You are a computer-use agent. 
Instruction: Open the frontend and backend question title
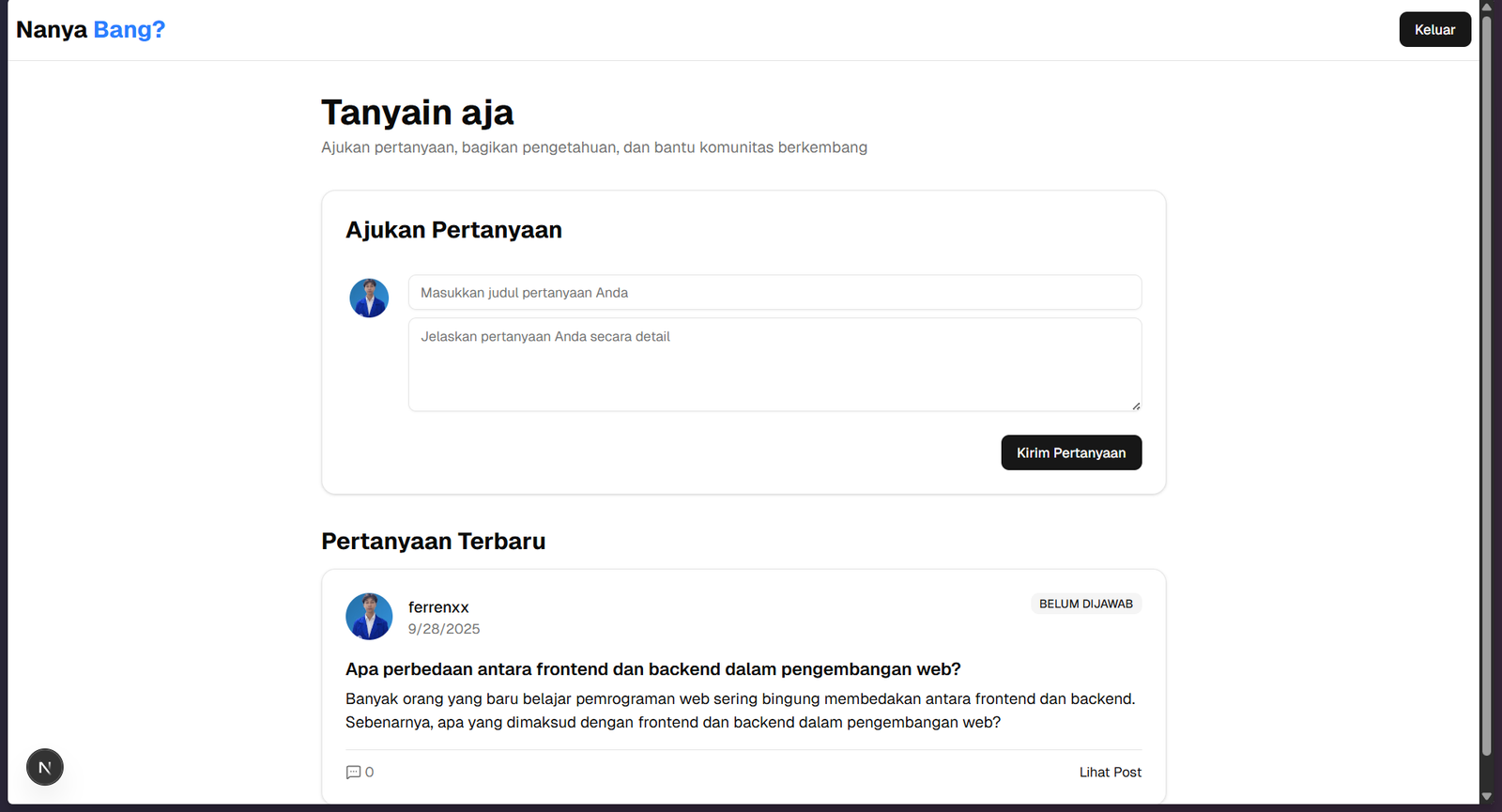[653, 669]
